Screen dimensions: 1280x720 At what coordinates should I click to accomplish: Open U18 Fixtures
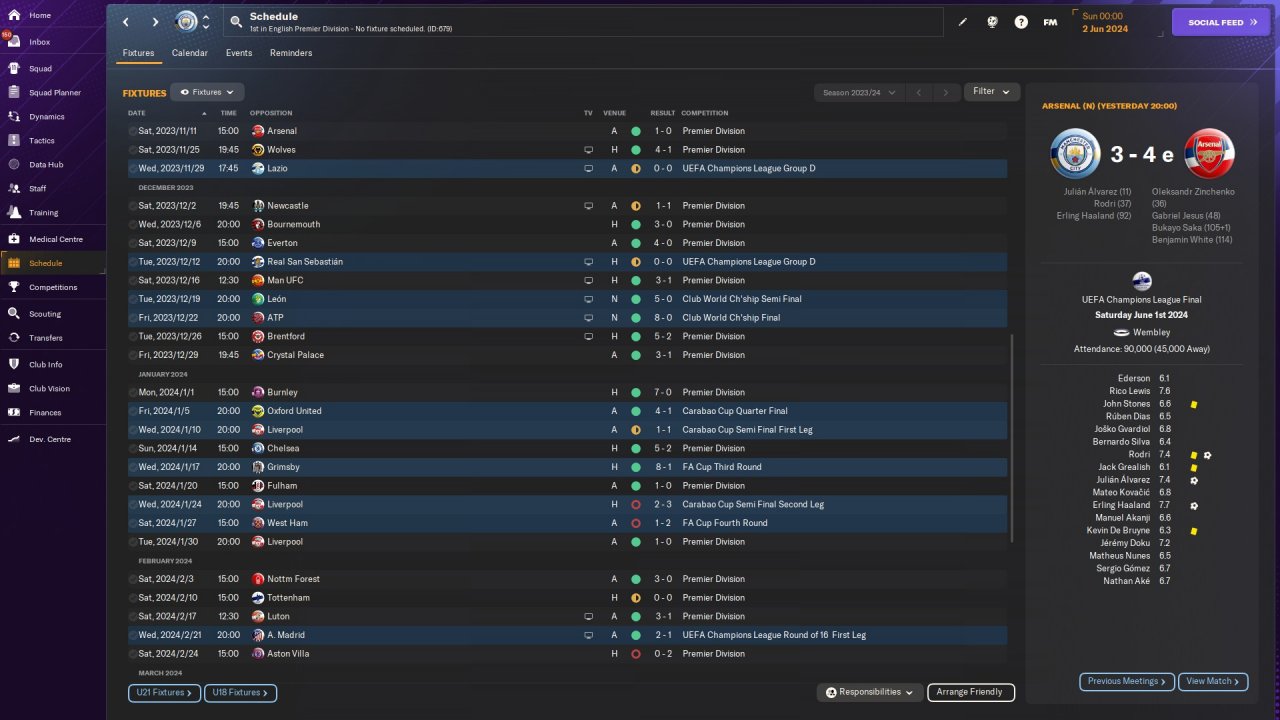[x=240, y=692]
